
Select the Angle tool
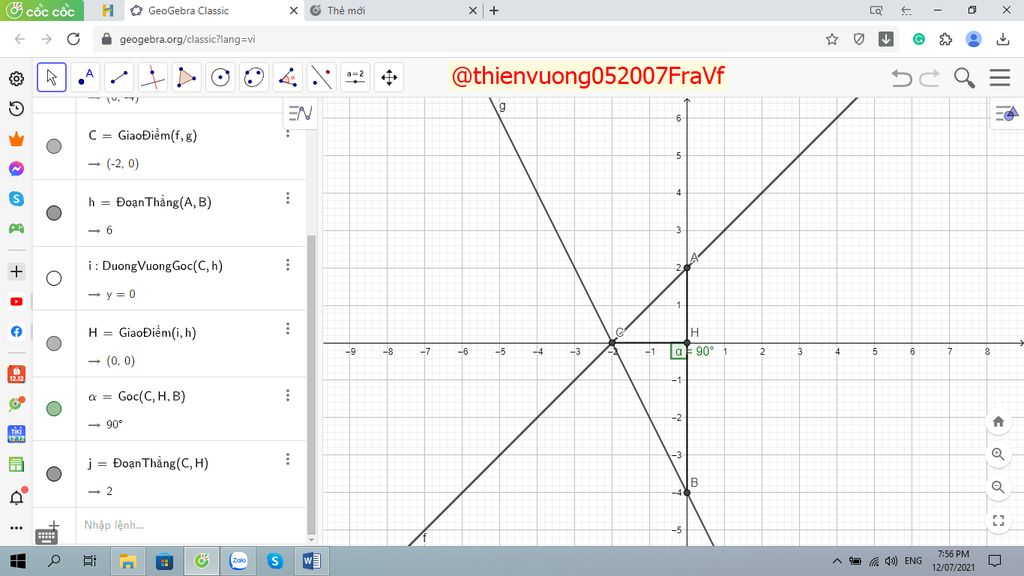288,78
